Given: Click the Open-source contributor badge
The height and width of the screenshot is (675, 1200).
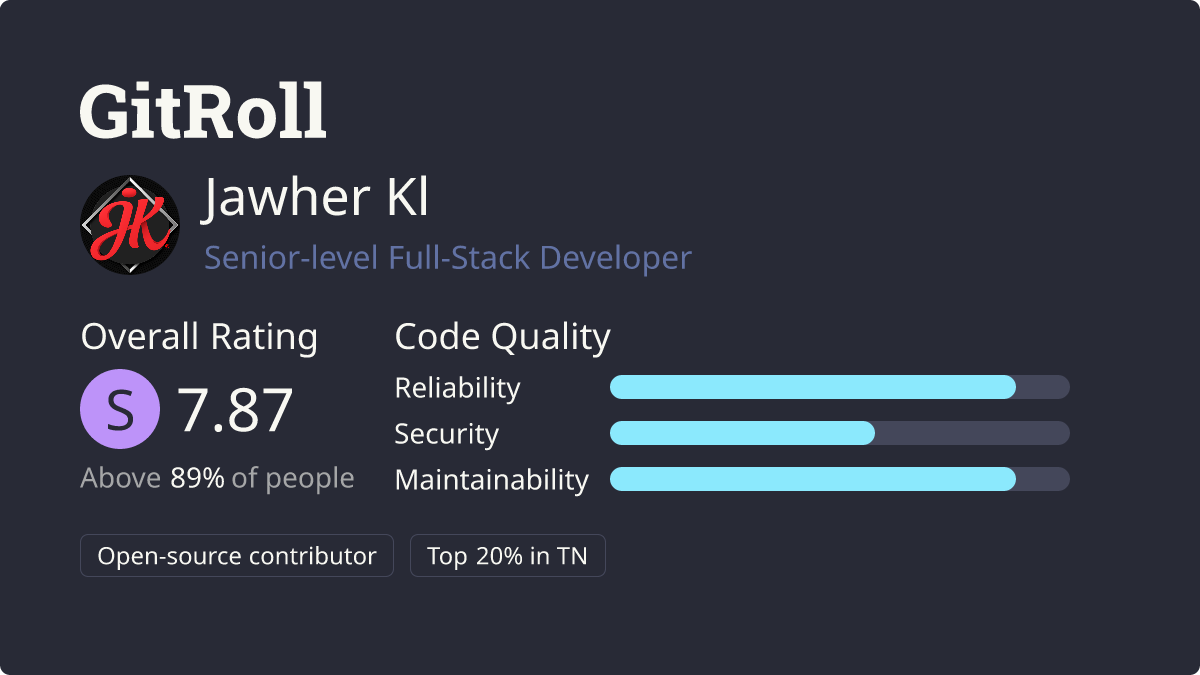Looking at the screenshot, I should click(237, 556).
